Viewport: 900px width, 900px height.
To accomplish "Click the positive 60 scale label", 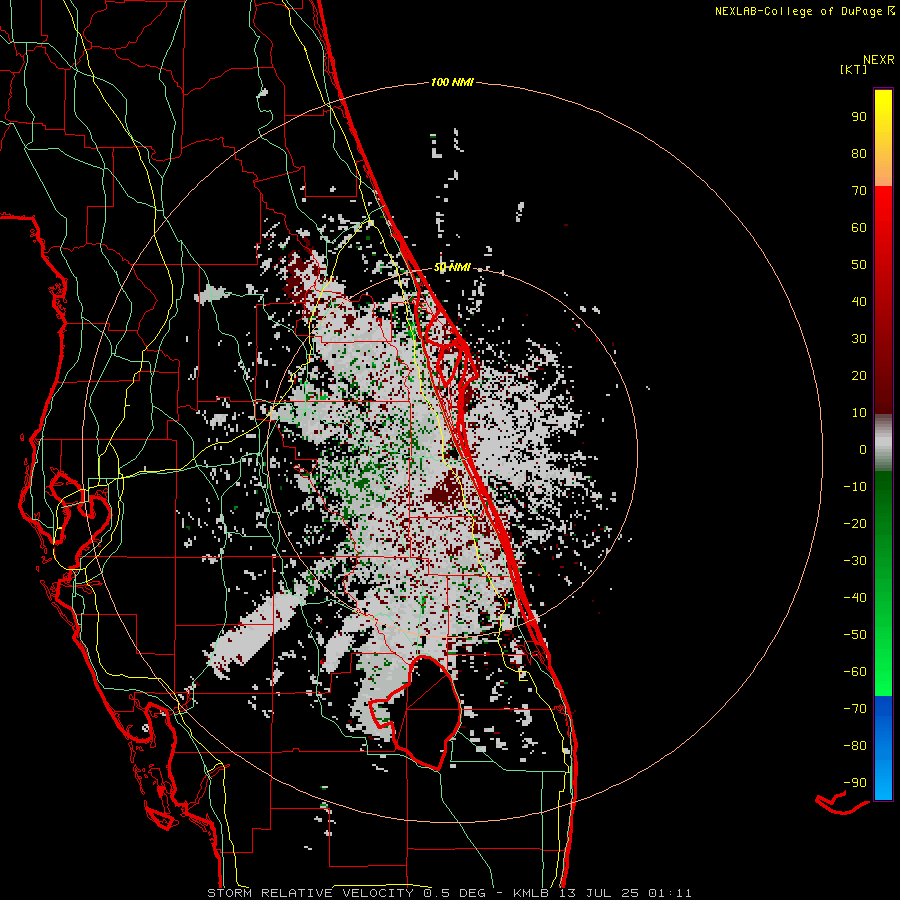I will click(x=859, y=227).
